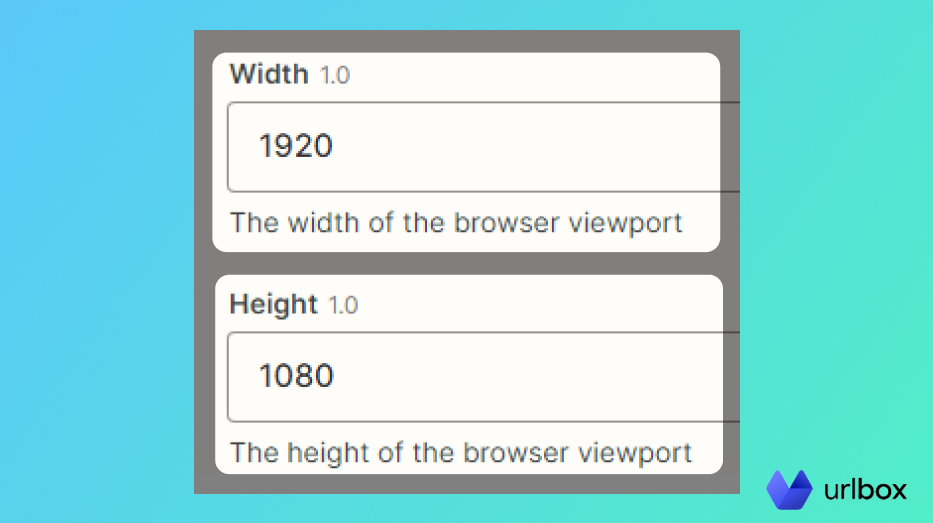Click the word 'browser' in the Width description
Image resolution: width=933 pixels, height=523 pixels.
507,222
